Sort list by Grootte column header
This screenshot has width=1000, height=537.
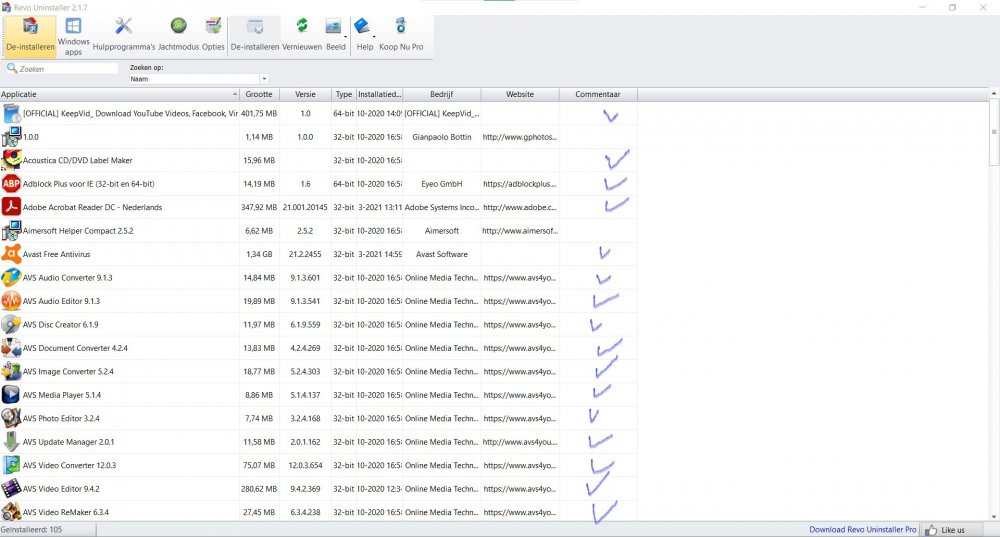click(x=260, y=94)
